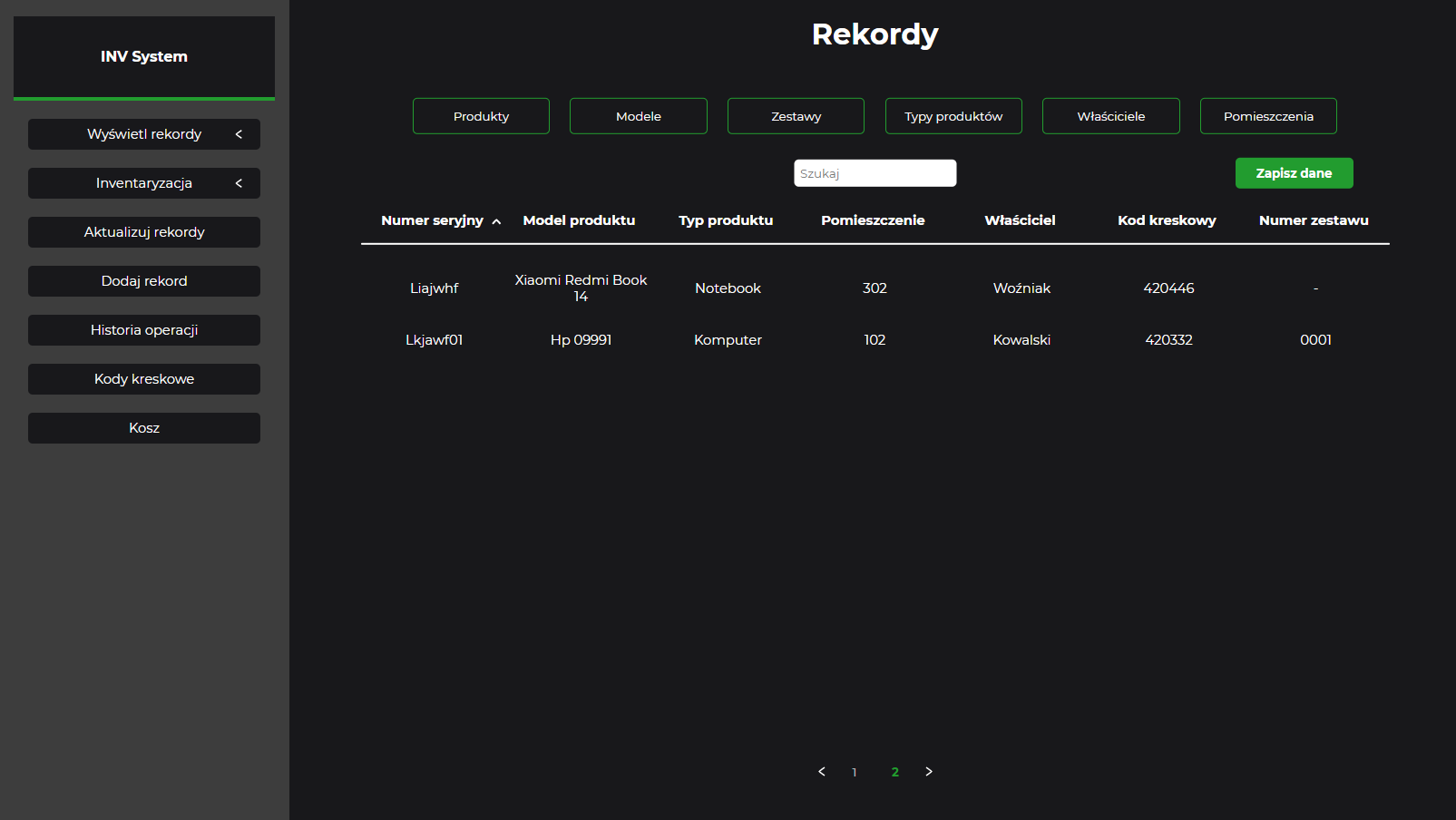Open the Kosz section in the sidebar
This screenshot has width=1456, height=820.
click(x=143, y=427)
